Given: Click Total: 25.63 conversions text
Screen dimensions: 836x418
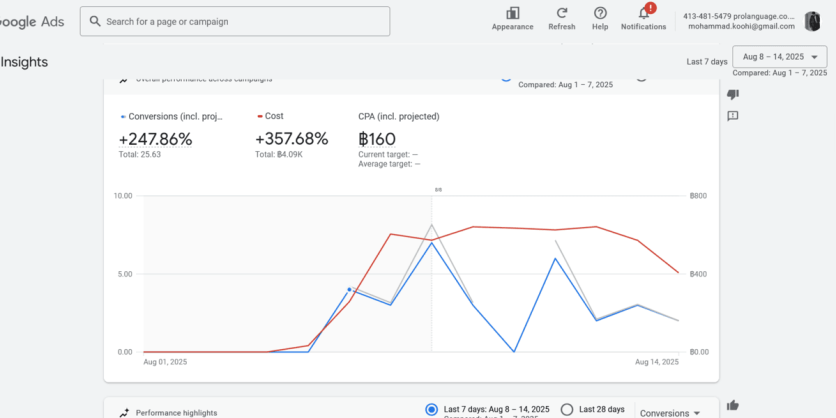Looking at the screenshot, I should (140, 155).
